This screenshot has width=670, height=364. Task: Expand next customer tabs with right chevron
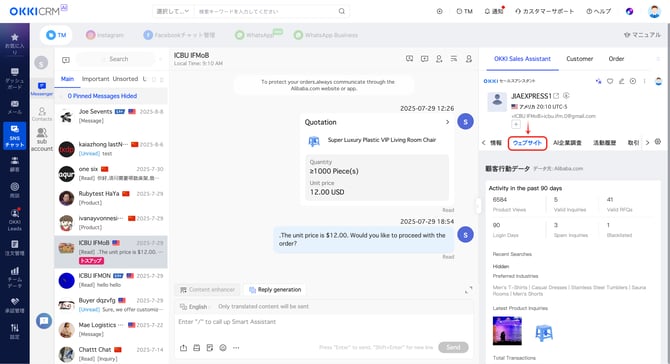[x=647, y=143]
